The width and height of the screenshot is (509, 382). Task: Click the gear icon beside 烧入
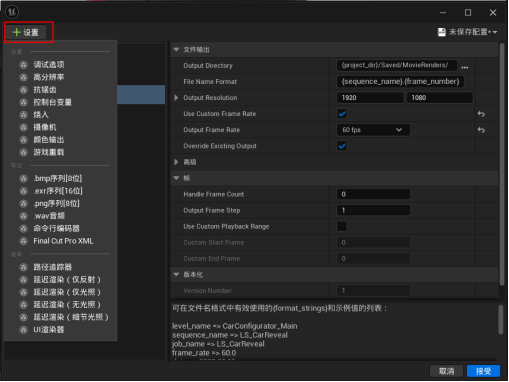coord(23,115)
